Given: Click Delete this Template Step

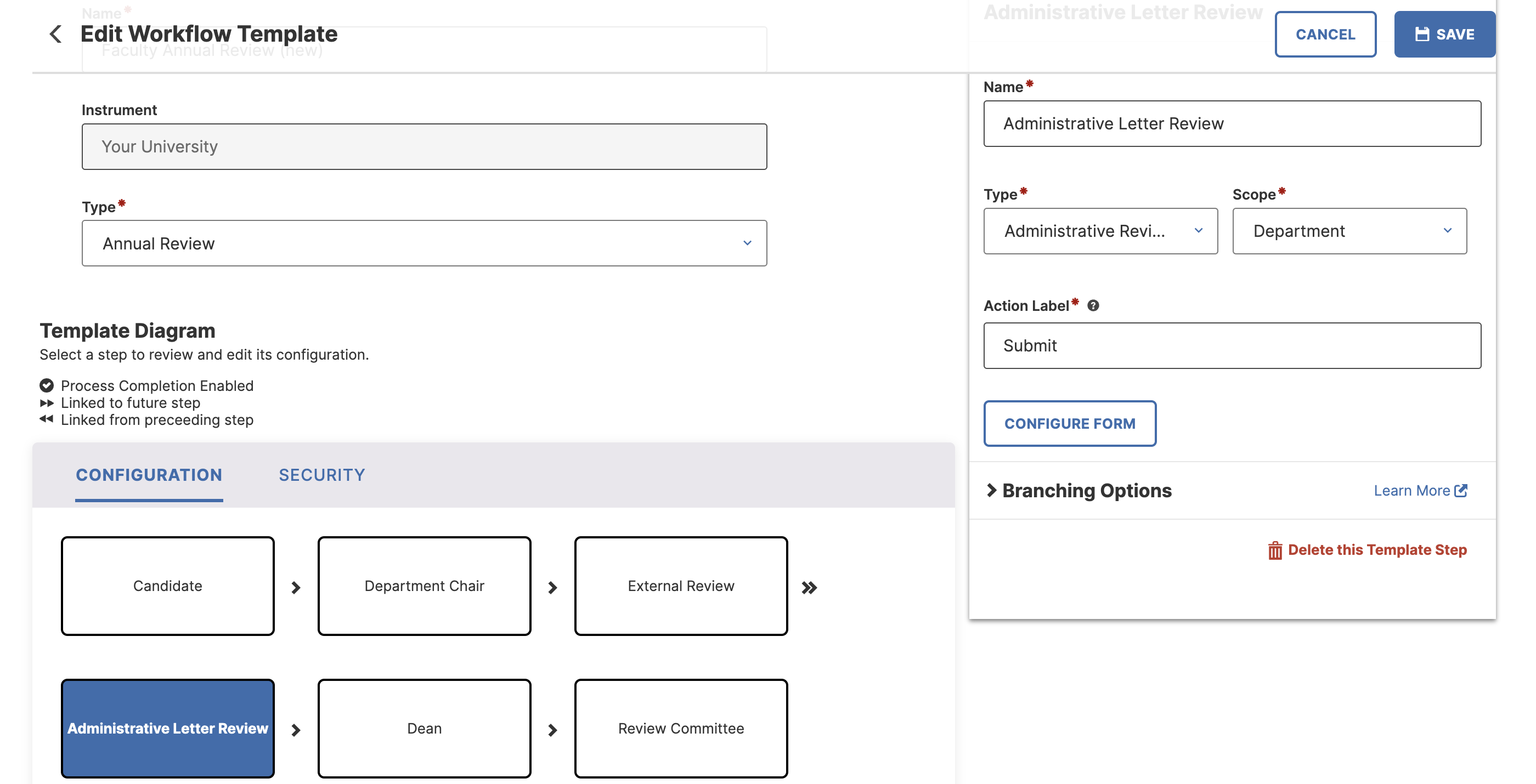Looking at the screenshot, I should click(1367, 550).
